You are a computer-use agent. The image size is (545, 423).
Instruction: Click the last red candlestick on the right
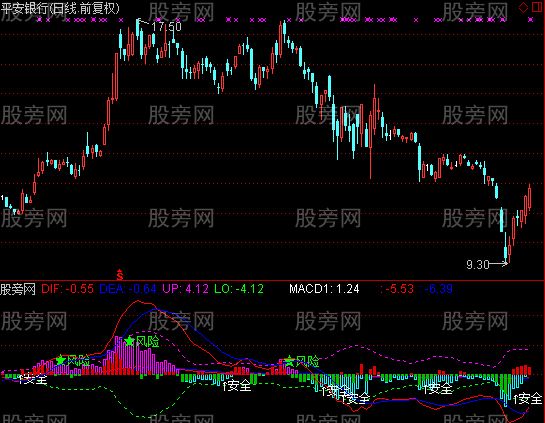tap(530, 198)
